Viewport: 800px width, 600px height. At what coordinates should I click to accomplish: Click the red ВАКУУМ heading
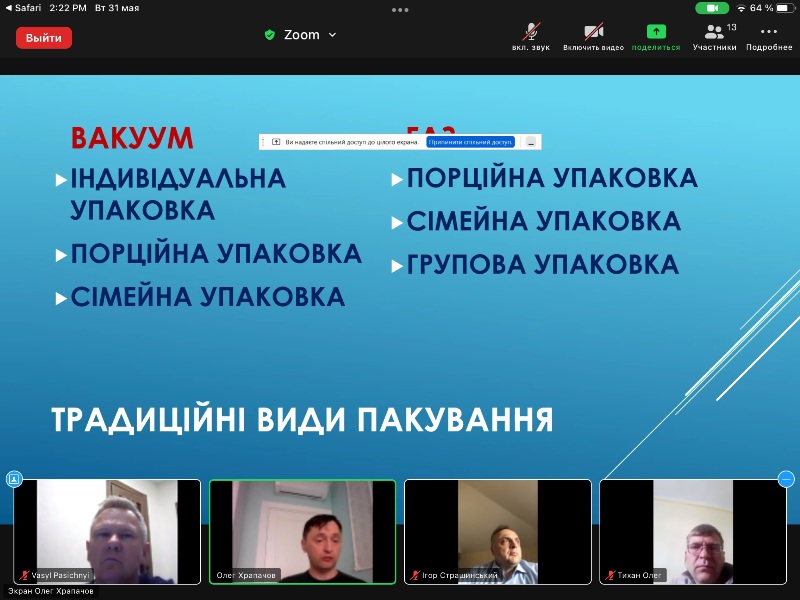[132, 138]
